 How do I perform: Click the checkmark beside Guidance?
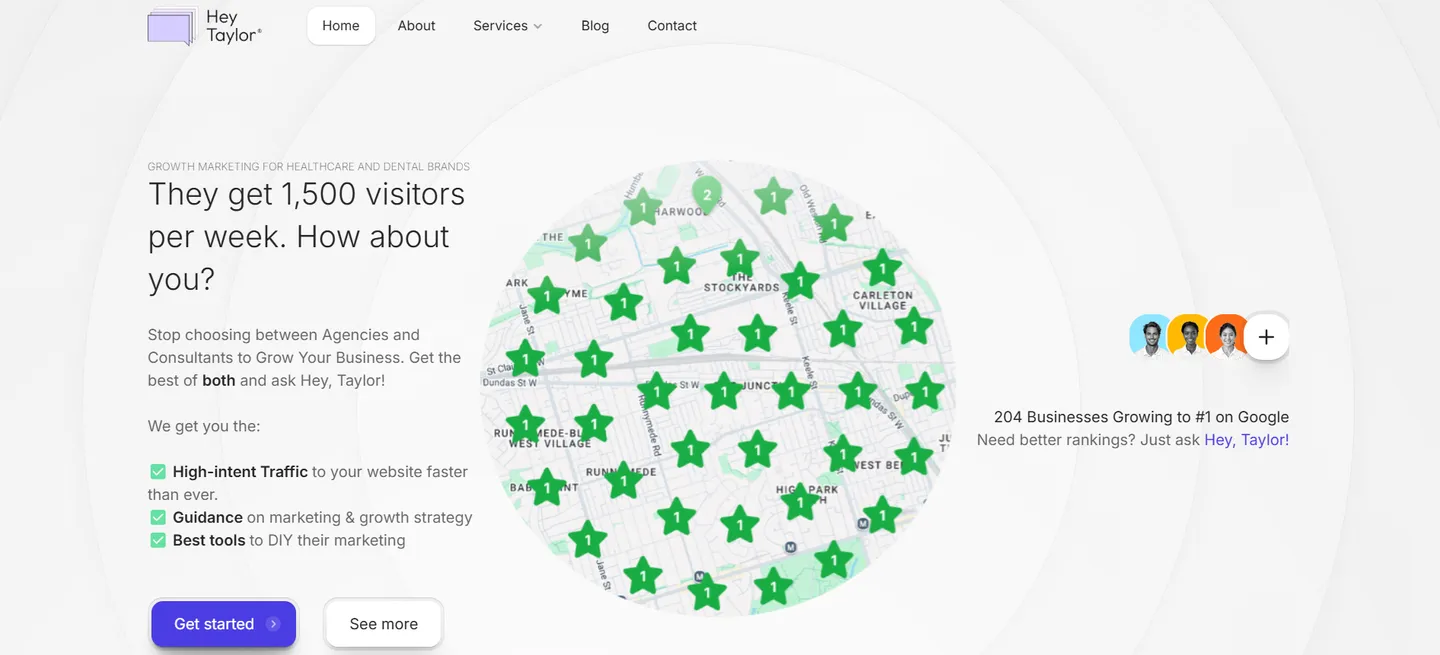click(157, 518)
